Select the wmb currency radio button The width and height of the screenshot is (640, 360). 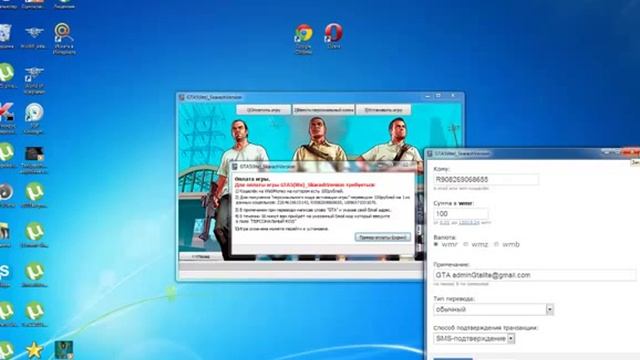(496, 244)
